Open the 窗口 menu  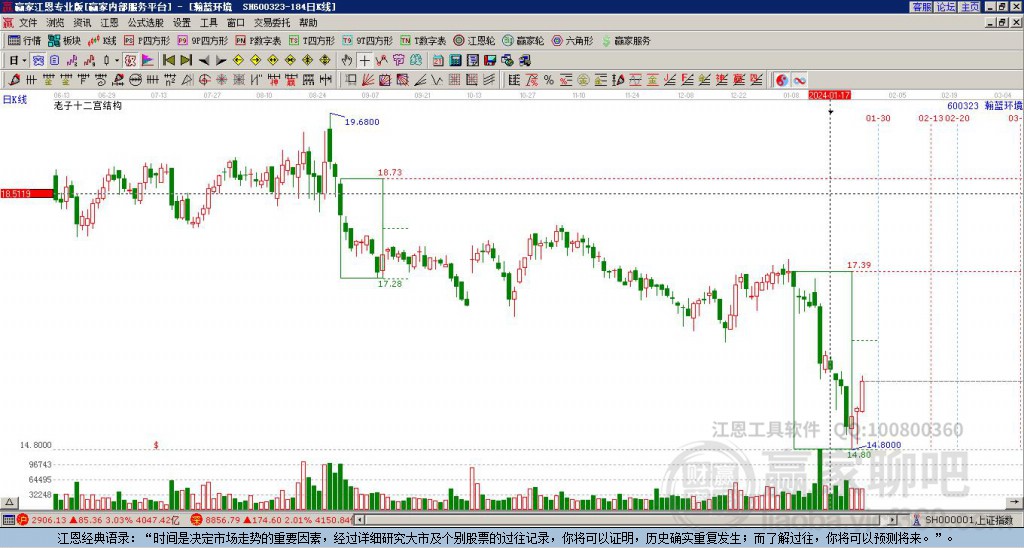point(236,23)
